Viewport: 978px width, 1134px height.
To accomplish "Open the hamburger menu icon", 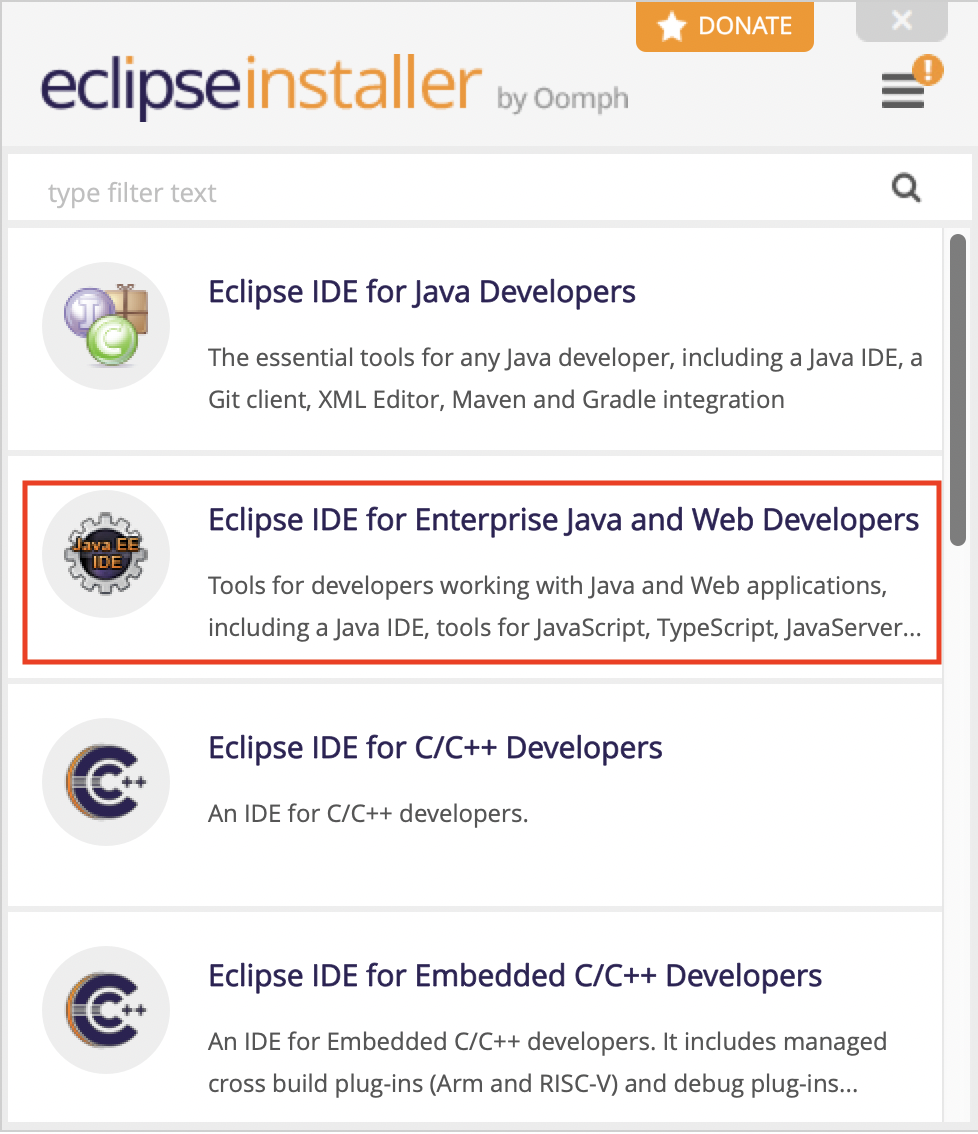I will point(902,91).
